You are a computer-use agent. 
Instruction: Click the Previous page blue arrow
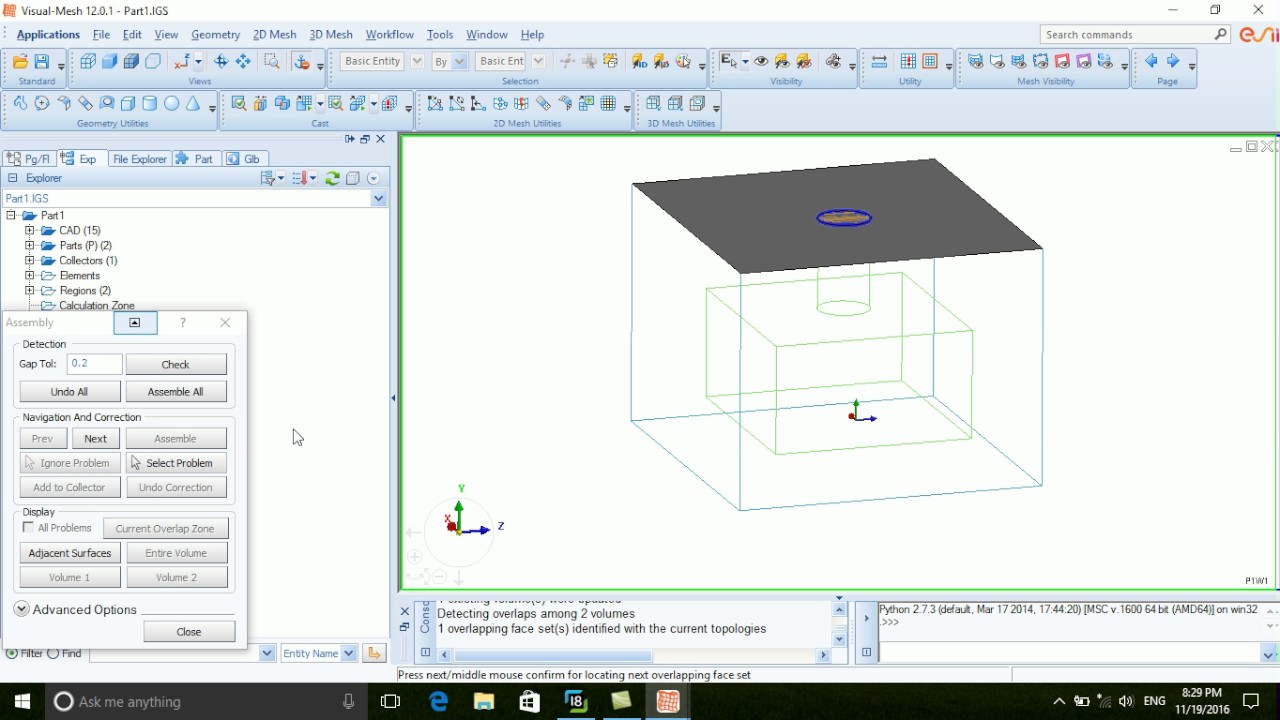click(x=1151, y=61)
